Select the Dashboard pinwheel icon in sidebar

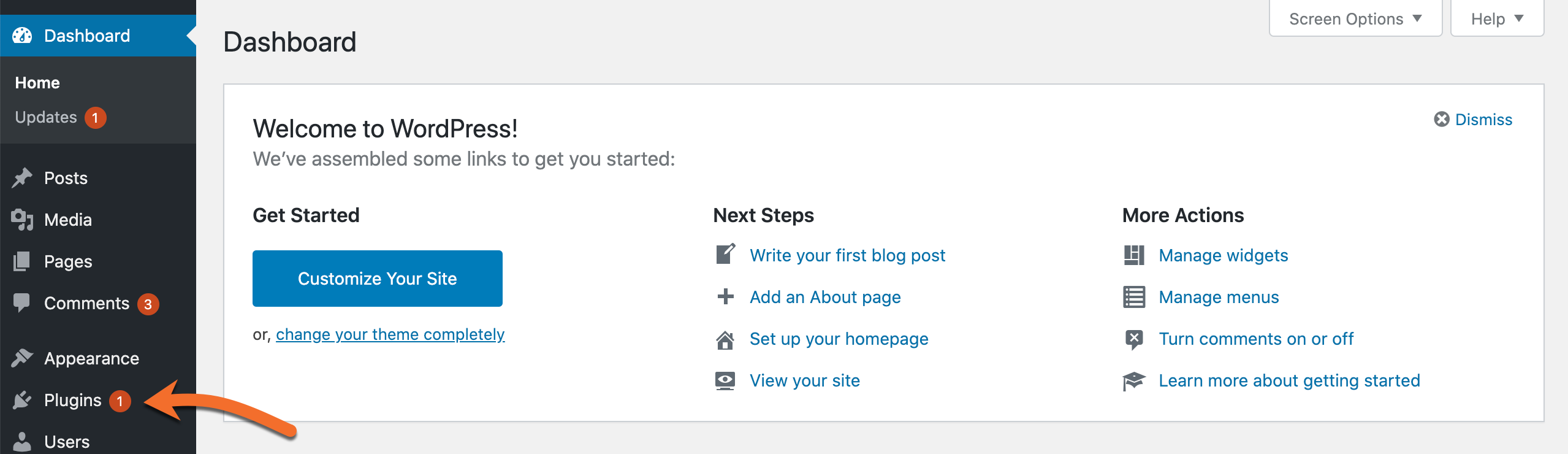(x=23, y=35)
